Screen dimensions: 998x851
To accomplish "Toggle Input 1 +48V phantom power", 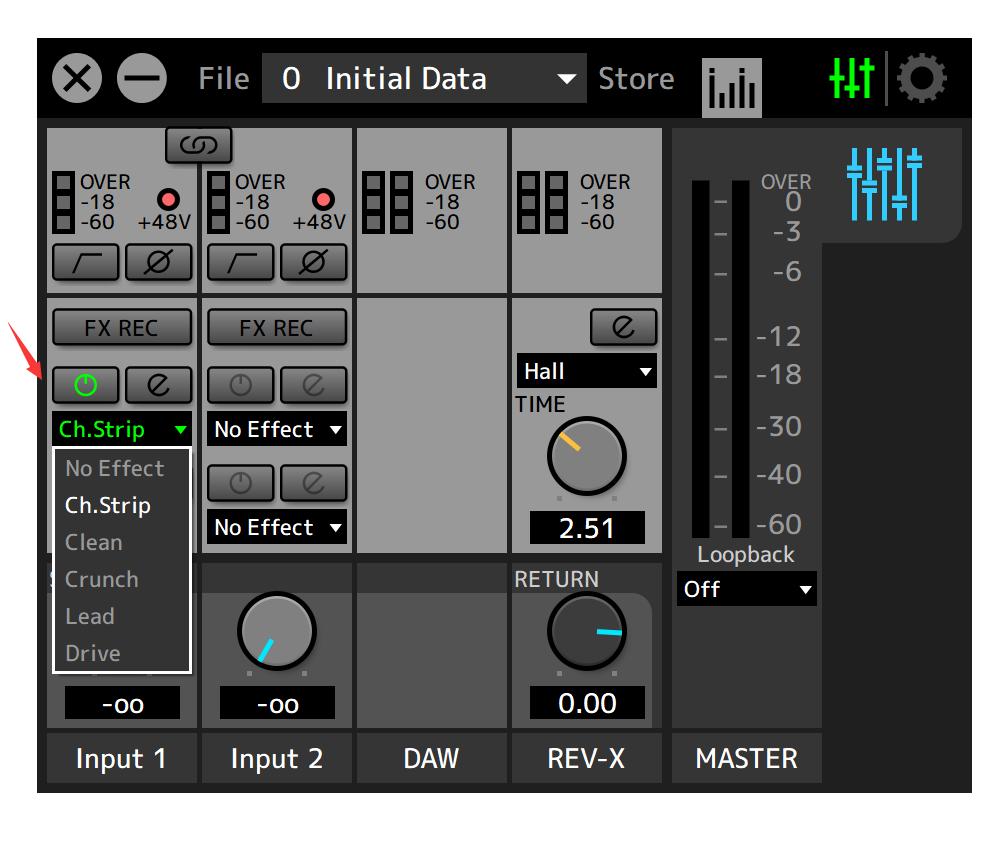I will [168, 199].
